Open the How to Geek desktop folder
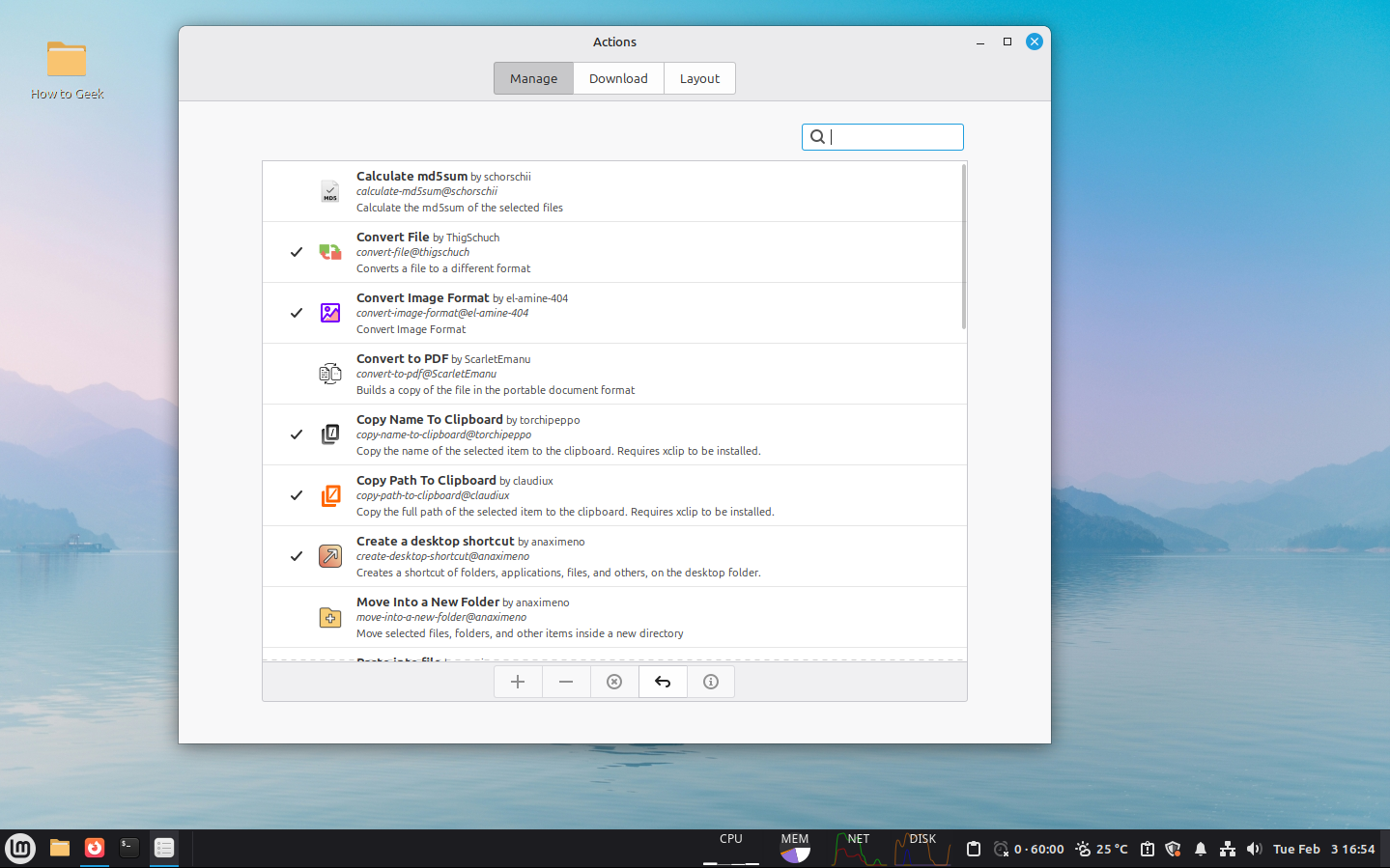Viewport: 1390px width, 868px height. [67, 70]
